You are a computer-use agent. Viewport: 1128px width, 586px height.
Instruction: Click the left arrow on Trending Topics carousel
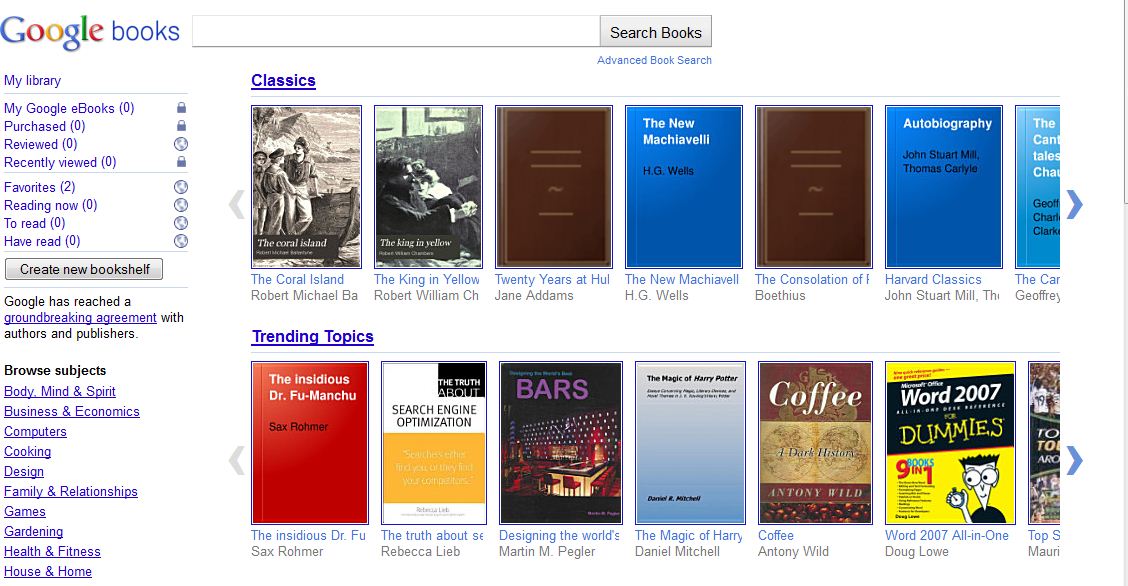(x=235, y=460)
